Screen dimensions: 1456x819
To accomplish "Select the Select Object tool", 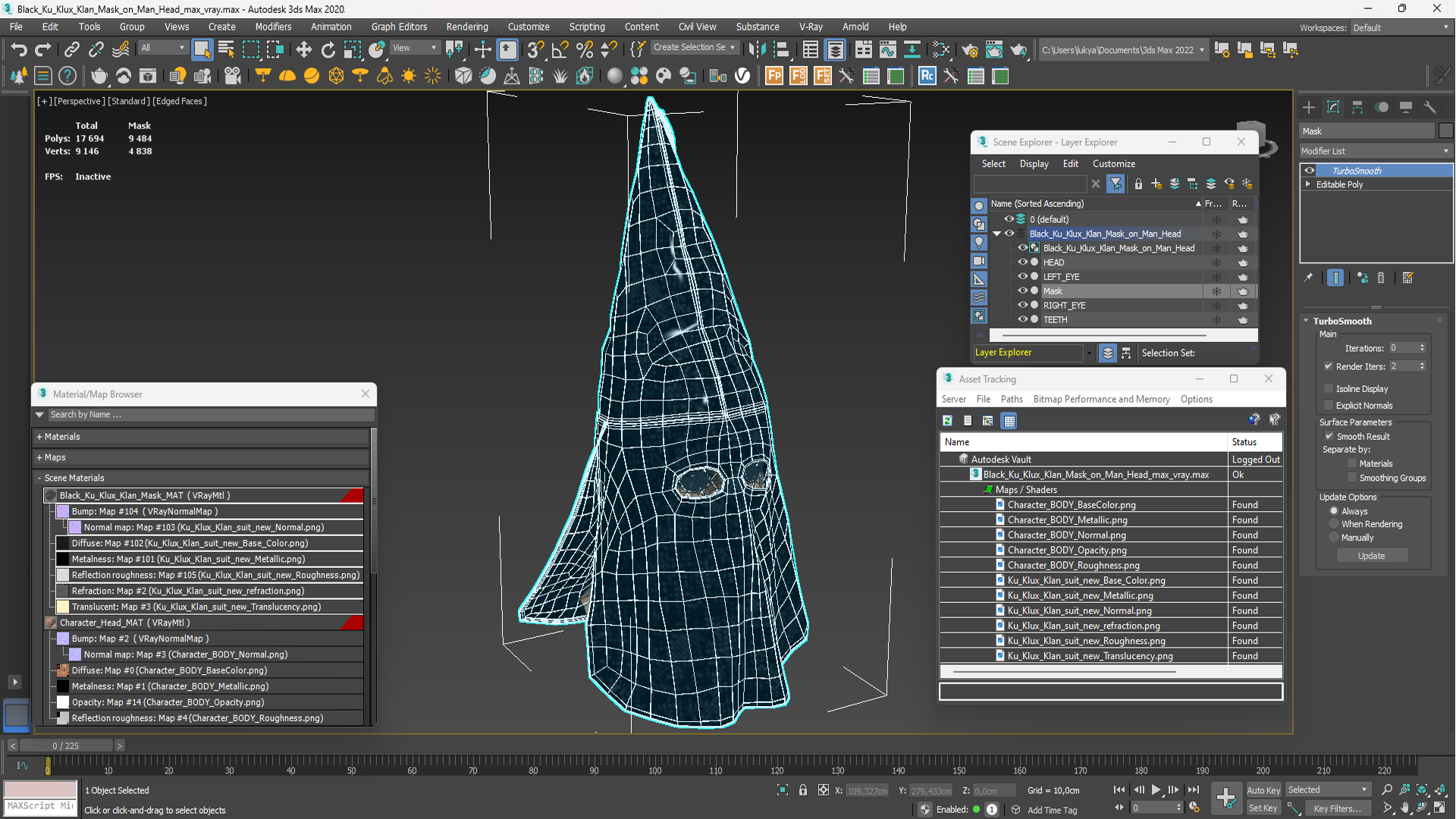I will (202, 50).
